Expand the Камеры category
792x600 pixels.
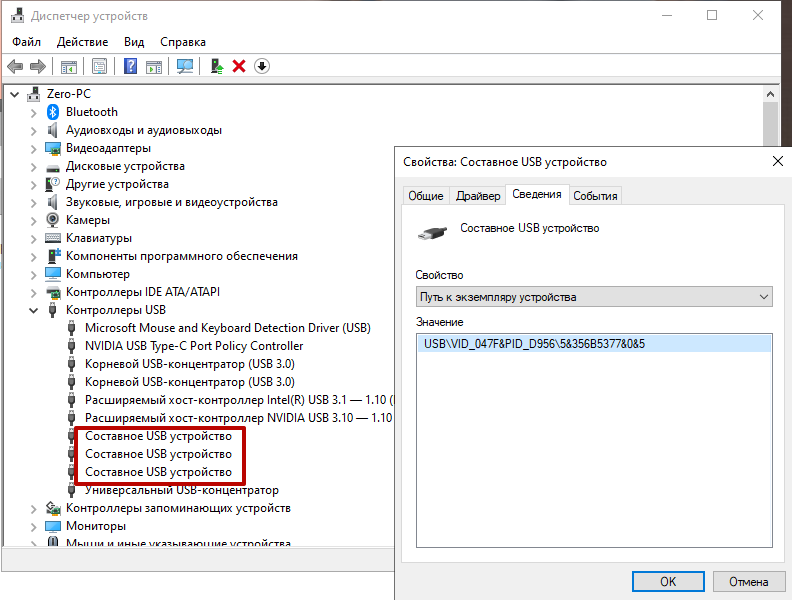click(x=33, y=221)
